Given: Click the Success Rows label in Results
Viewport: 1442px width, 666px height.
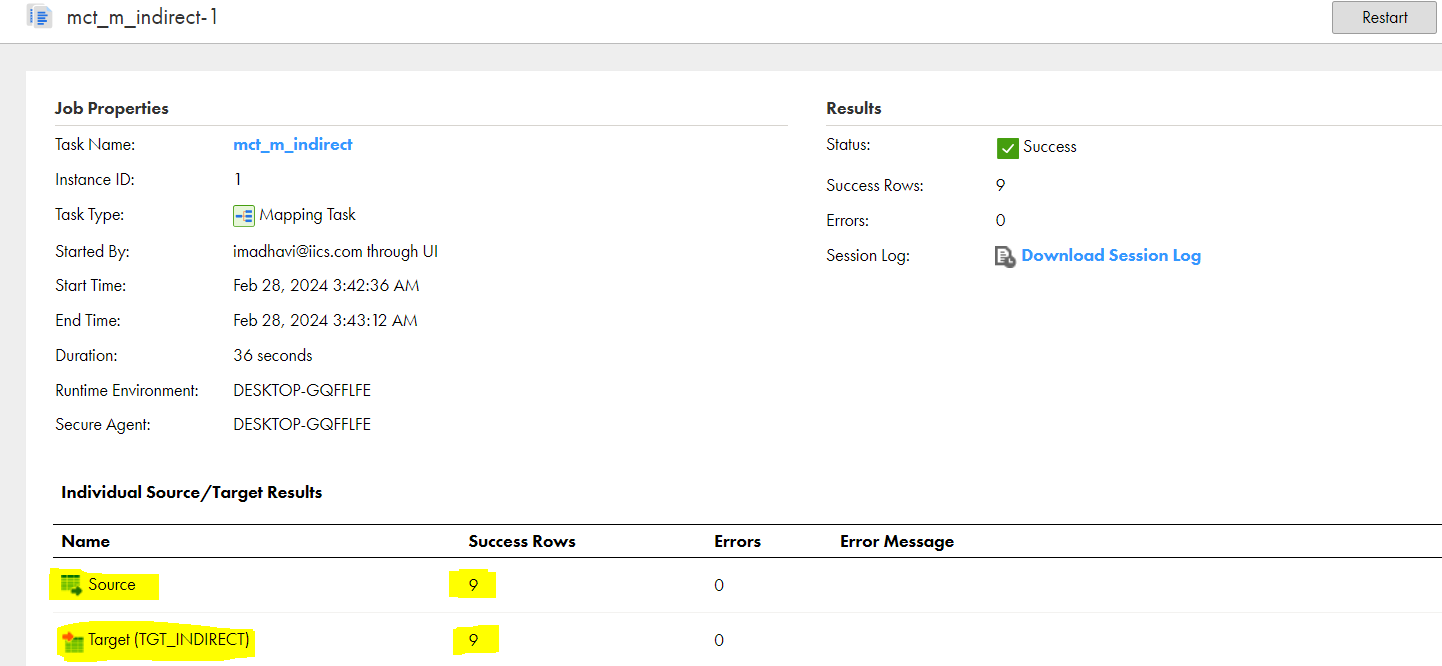Looking at the screenshot, I should (x=875, y=185).
